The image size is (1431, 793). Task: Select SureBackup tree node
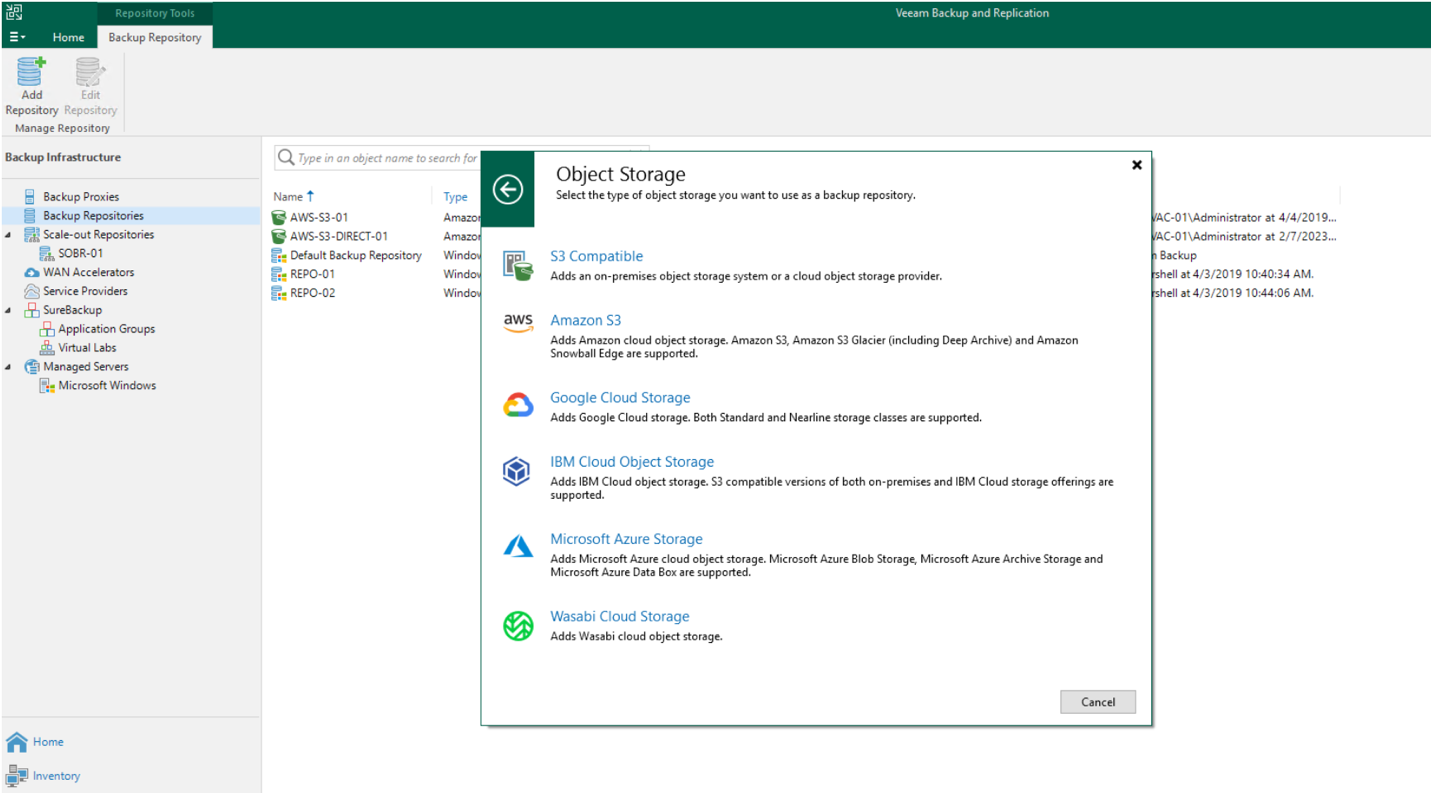72,310
